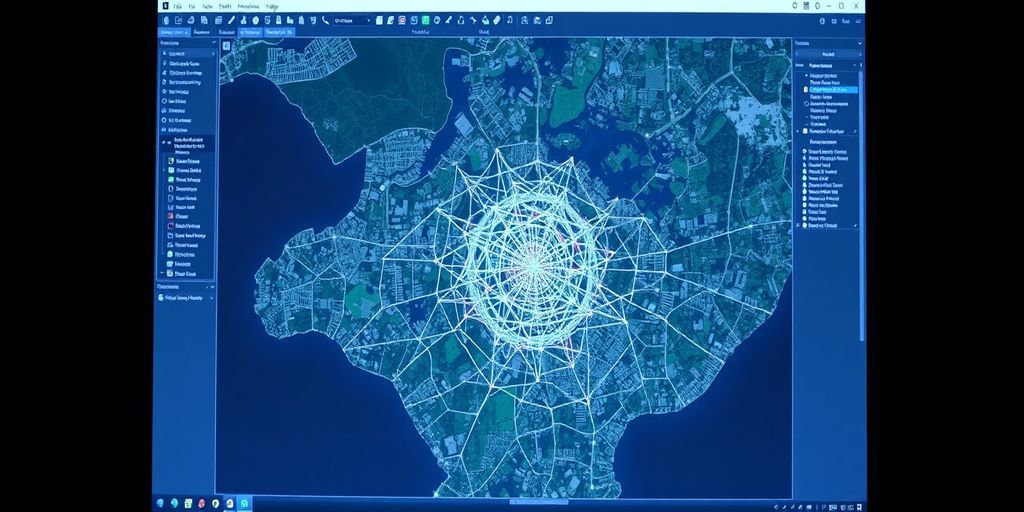Screen dimensions: 1024x512
Task: Click the center hub of the radial network on the map
Action: coord(534,264)
